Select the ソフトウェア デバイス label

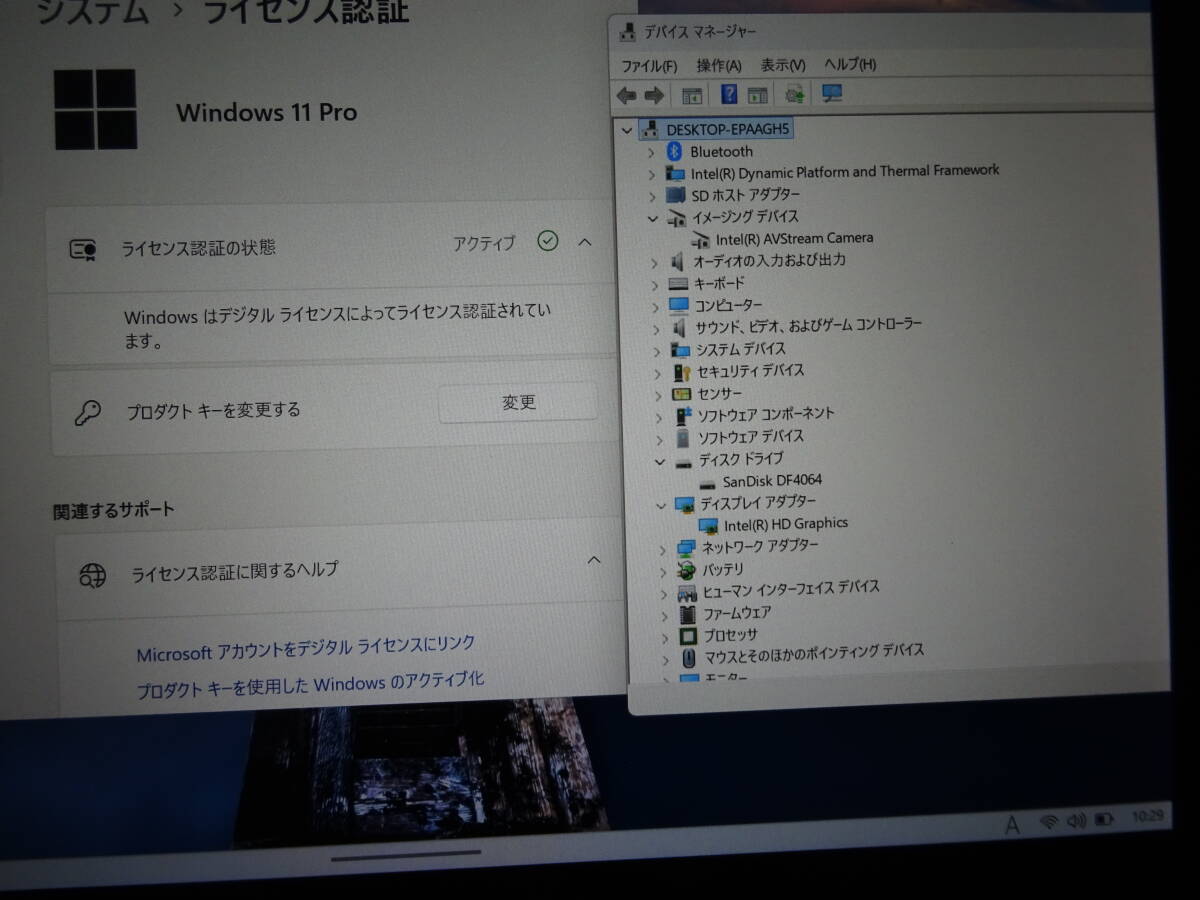pyautogui.click(x=751, y=437)
